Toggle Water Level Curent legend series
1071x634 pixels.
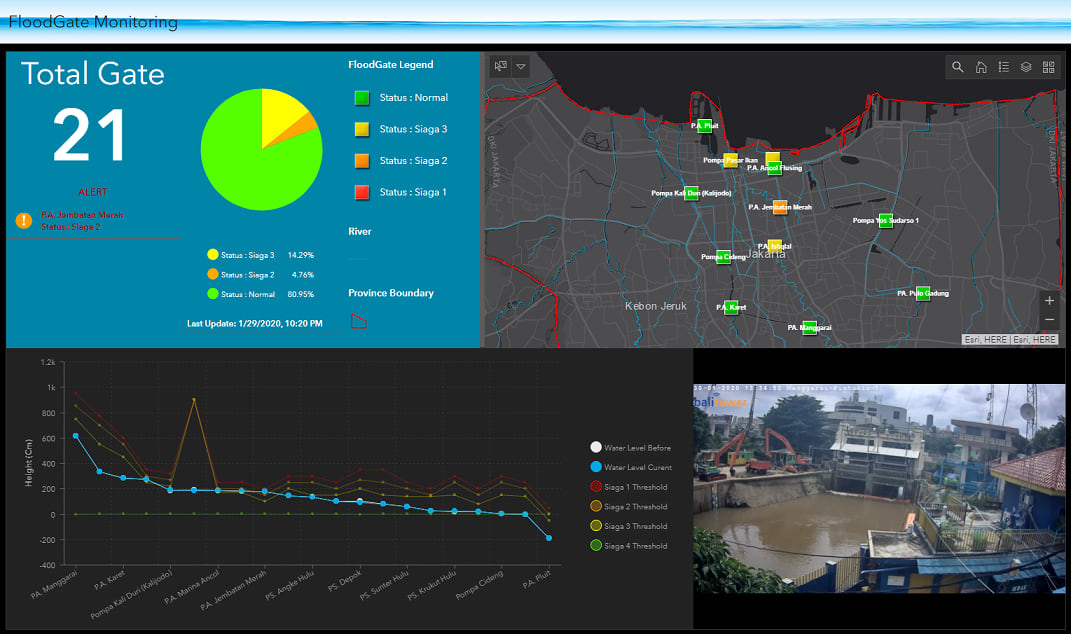point(631,467)
